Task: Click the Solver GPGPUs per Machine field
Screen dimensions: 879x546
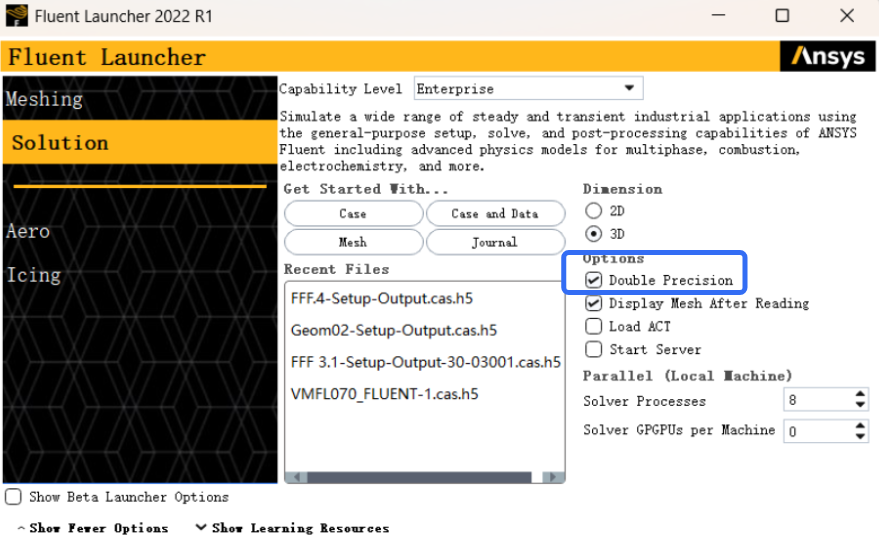Action: [818, 431]
